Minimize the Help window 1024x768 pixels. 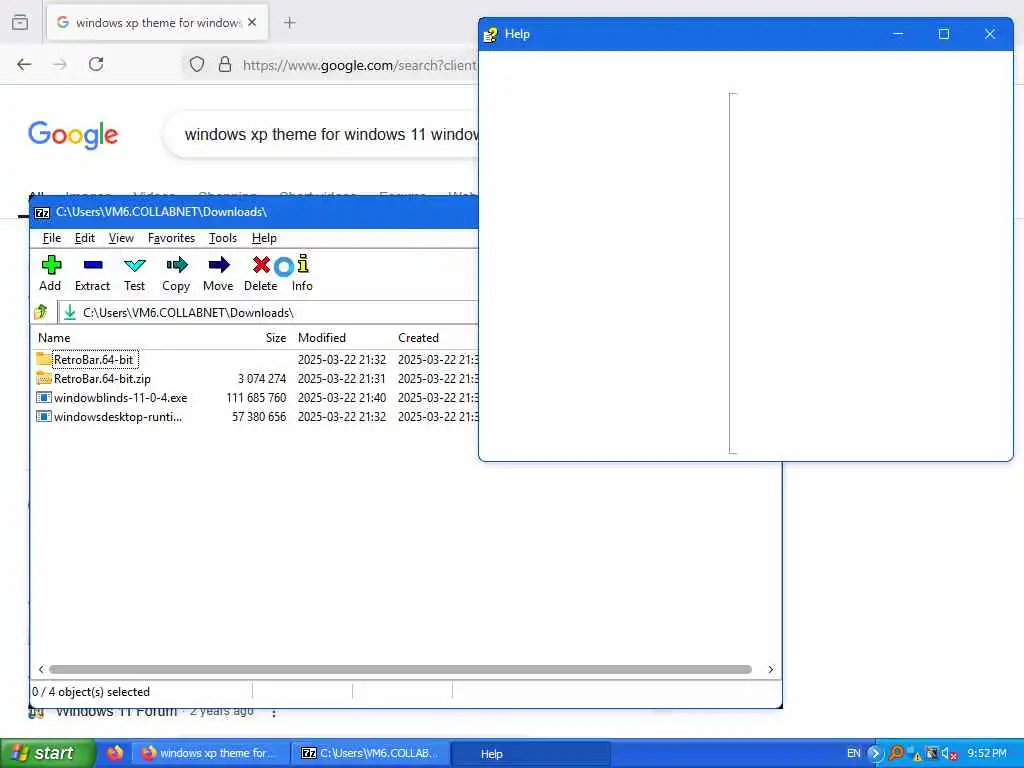pyautogui.click(x=898, y=34)
